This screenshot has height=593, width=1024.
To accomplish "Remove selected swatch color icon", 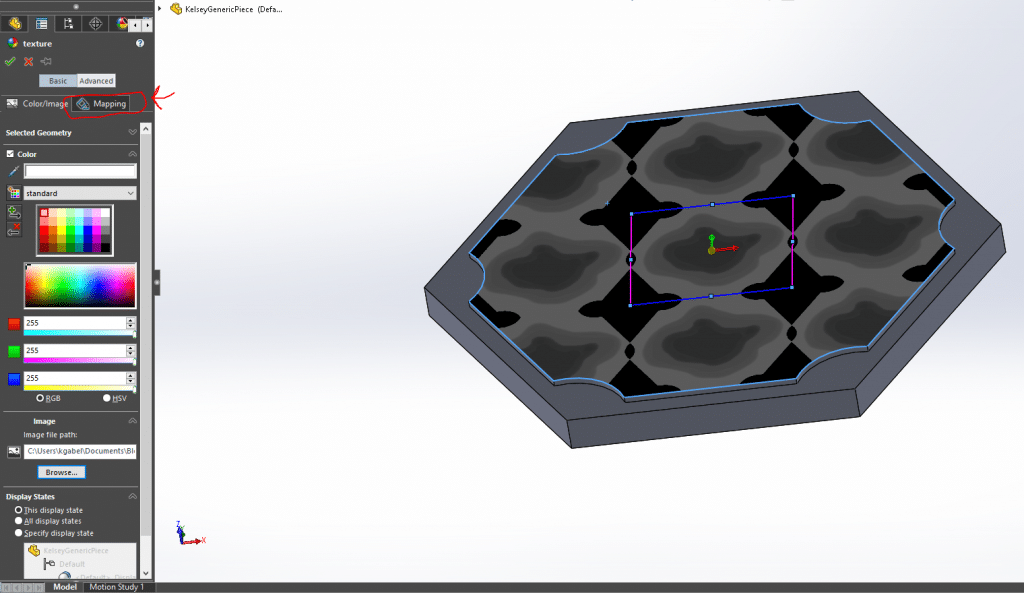I will pos(14,229).
